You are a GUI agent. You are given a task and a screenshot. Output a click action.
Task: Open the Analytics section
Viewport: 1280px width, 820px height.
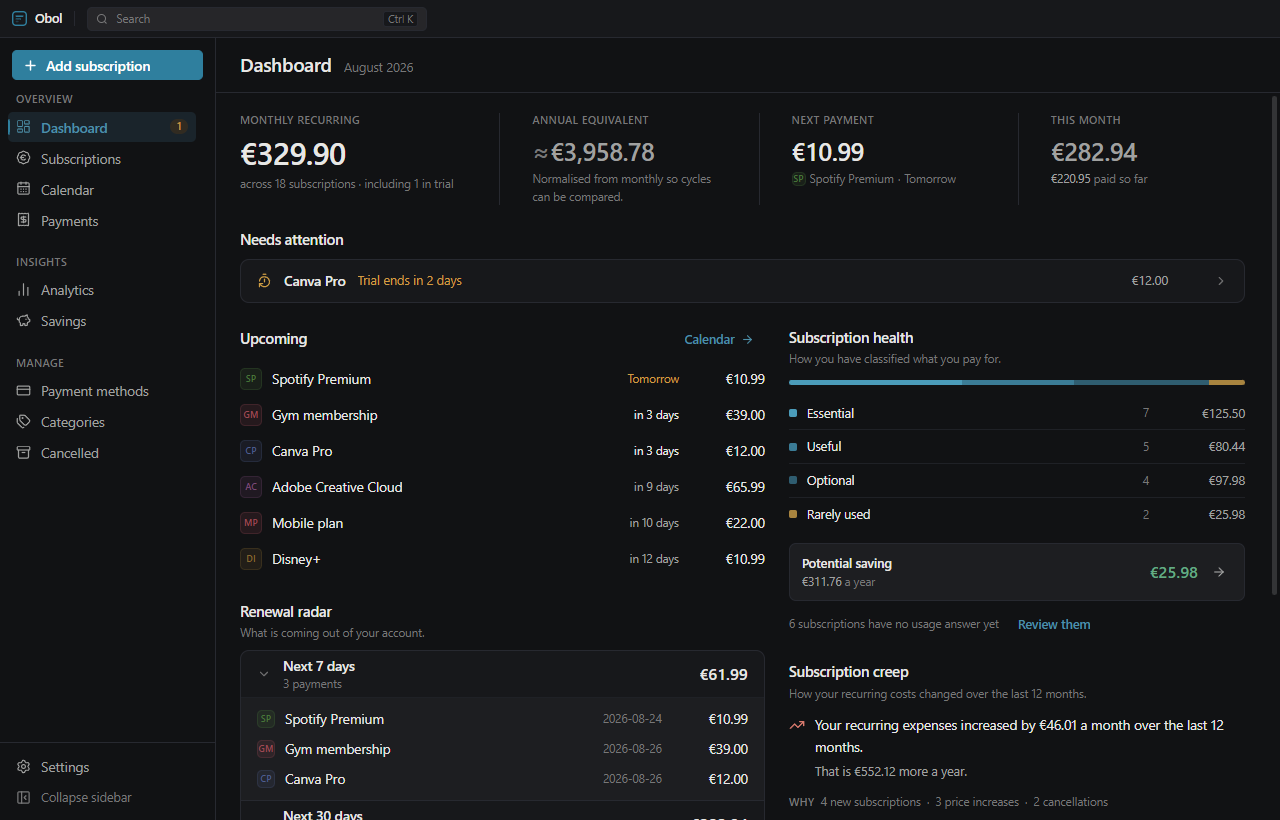(102, 289)
